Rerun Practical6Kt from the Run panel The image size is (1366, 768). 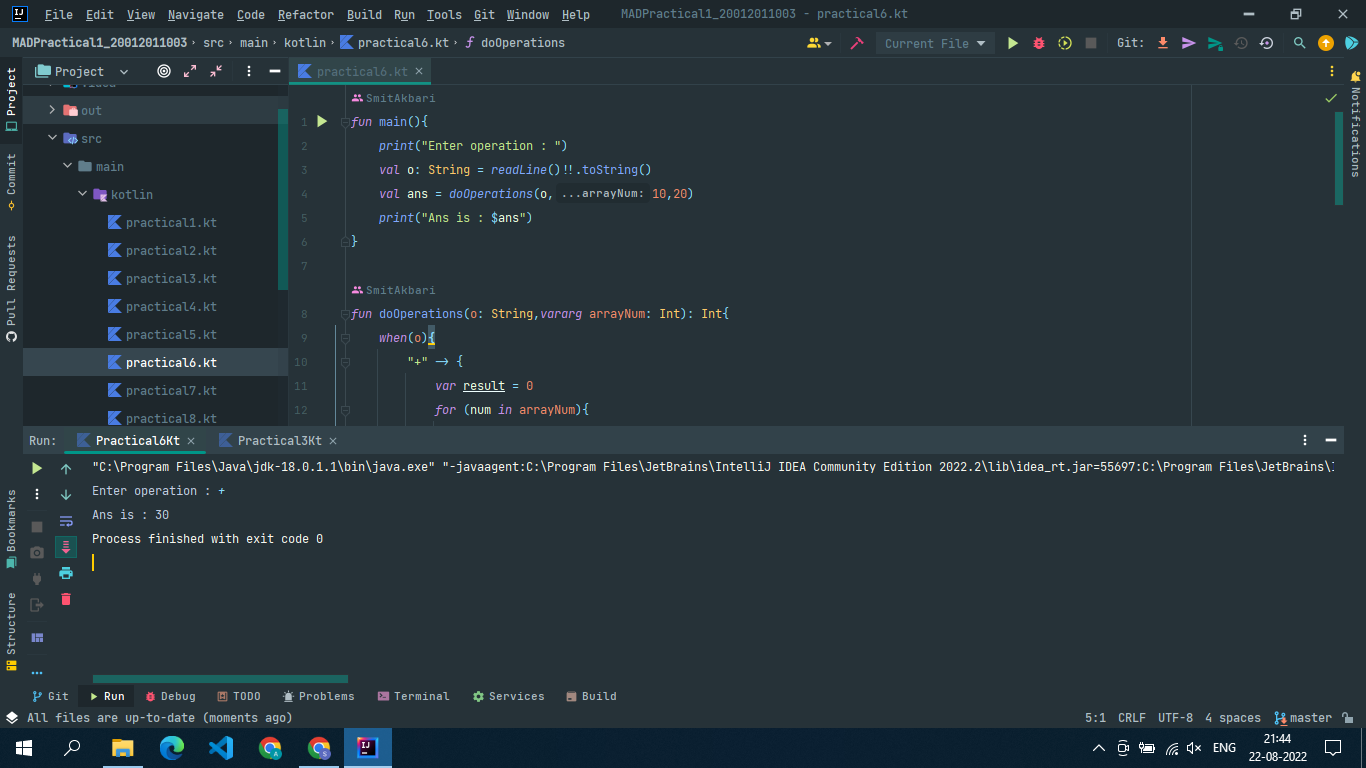click(37, 468)
